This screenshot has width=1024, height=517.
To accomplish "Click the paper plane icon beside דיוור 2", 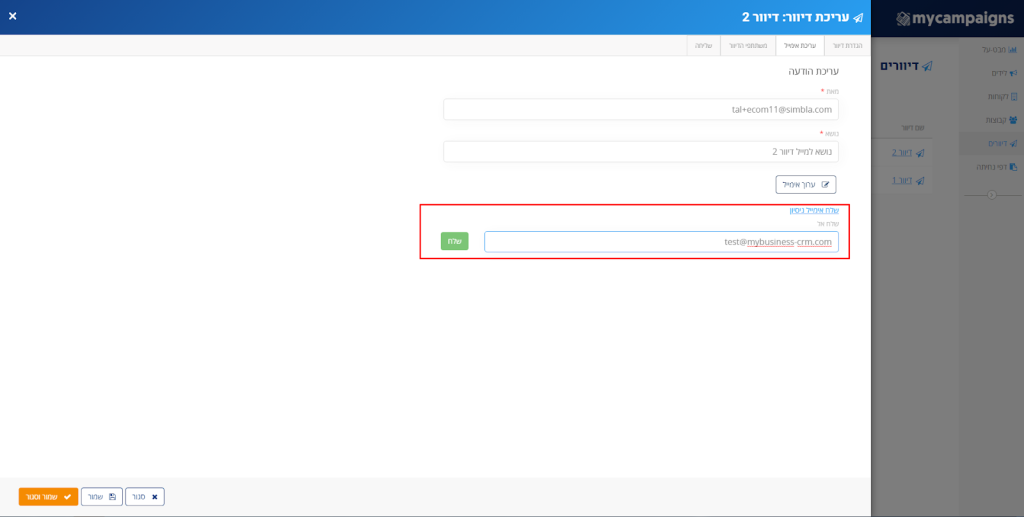I will pyautogui.click(x=920, y=153).
